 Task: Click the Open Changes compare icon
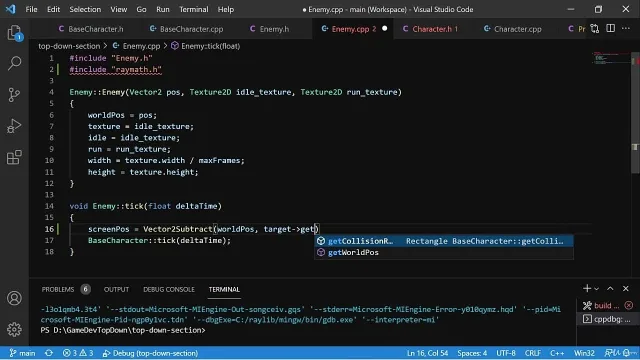(x=595, y=29)
